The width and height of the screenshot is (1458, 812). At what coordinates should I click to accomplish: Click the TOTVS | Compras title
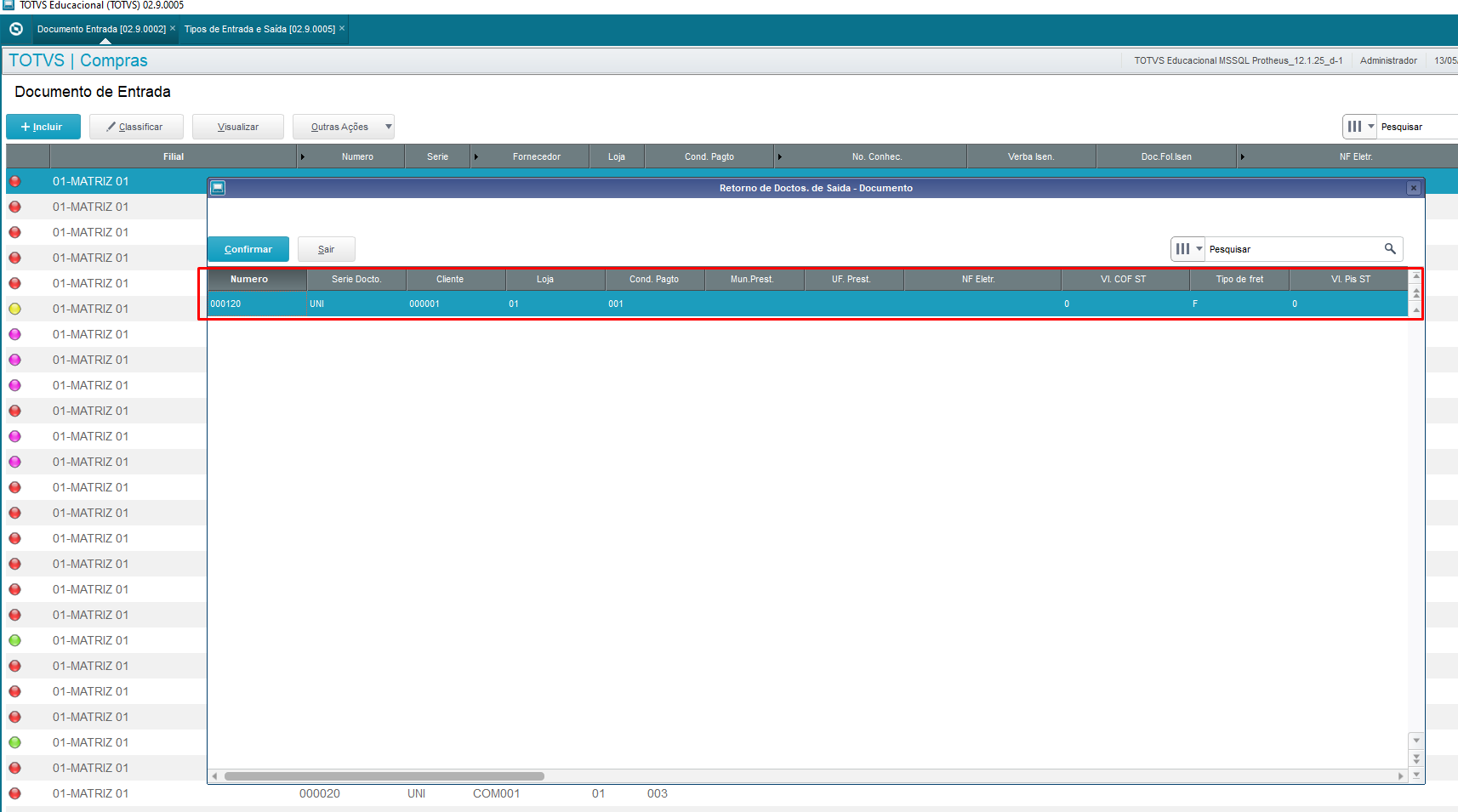[x=78, y=60]
